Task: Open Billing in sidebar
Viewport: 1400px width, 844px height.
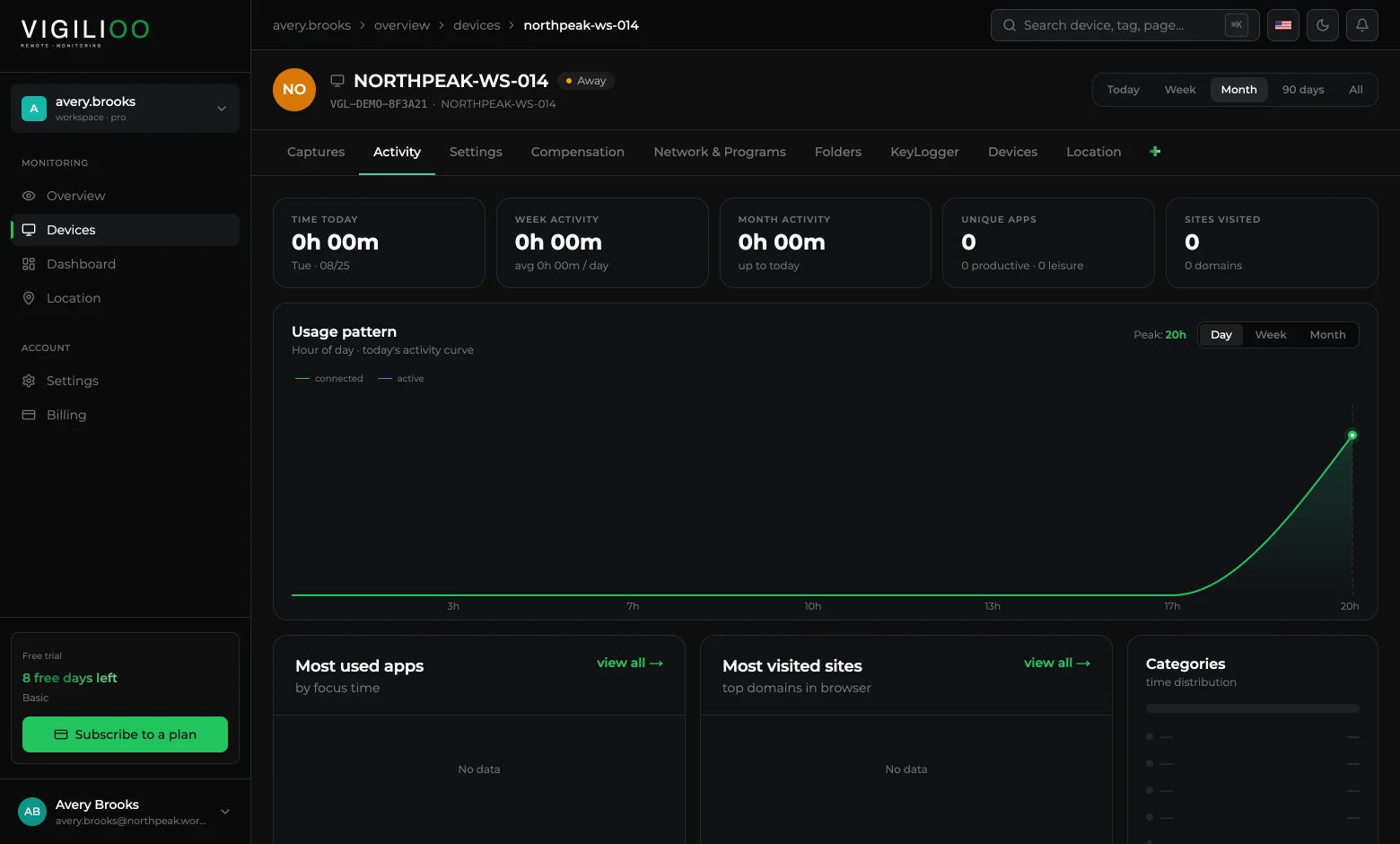Action: coord(125,415)
